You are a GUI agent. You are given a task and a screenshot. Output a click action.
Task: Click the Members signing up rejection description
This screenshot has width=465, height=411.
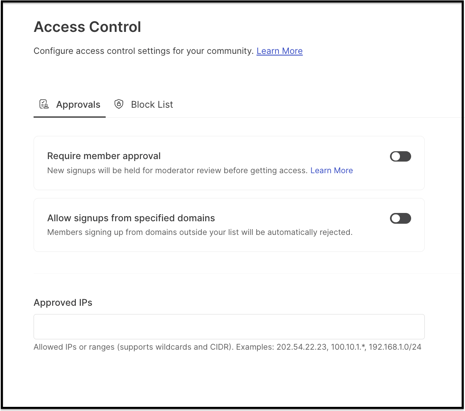(200, 232)
